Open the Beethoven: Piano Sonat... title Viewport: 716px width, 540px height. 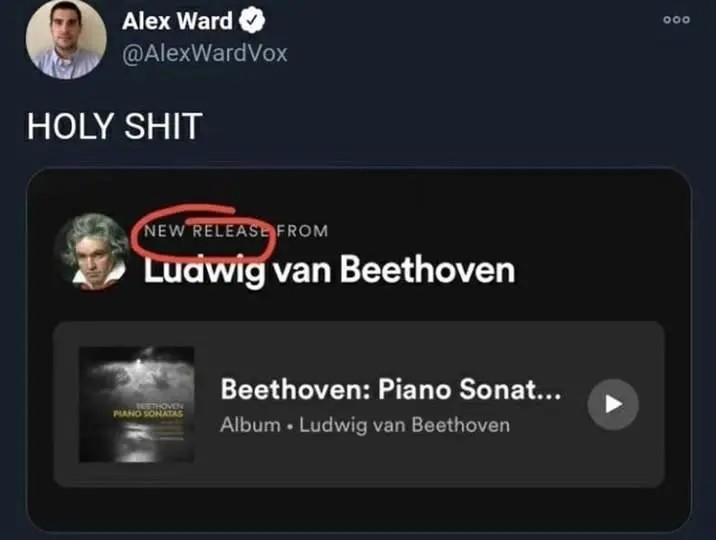(x=391, y=389)
